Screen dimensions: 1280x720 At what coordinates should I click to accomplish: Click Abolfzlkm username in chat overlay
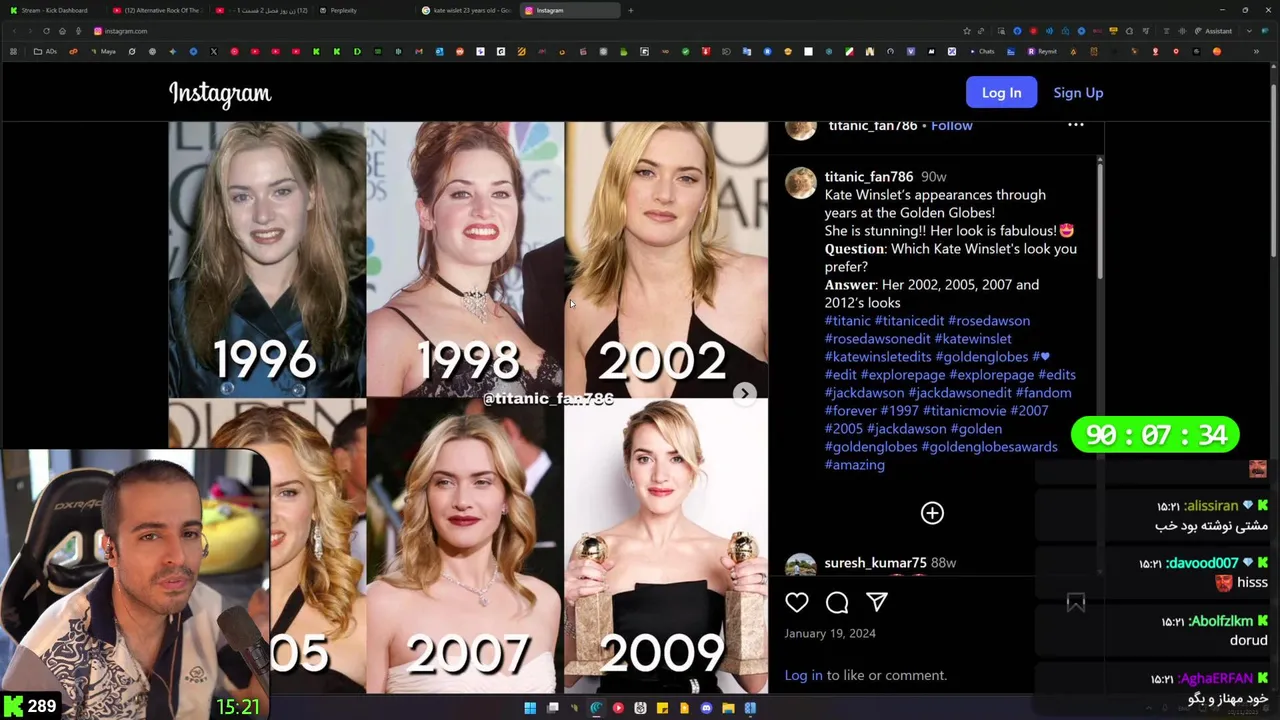(x=1220, y=621)
